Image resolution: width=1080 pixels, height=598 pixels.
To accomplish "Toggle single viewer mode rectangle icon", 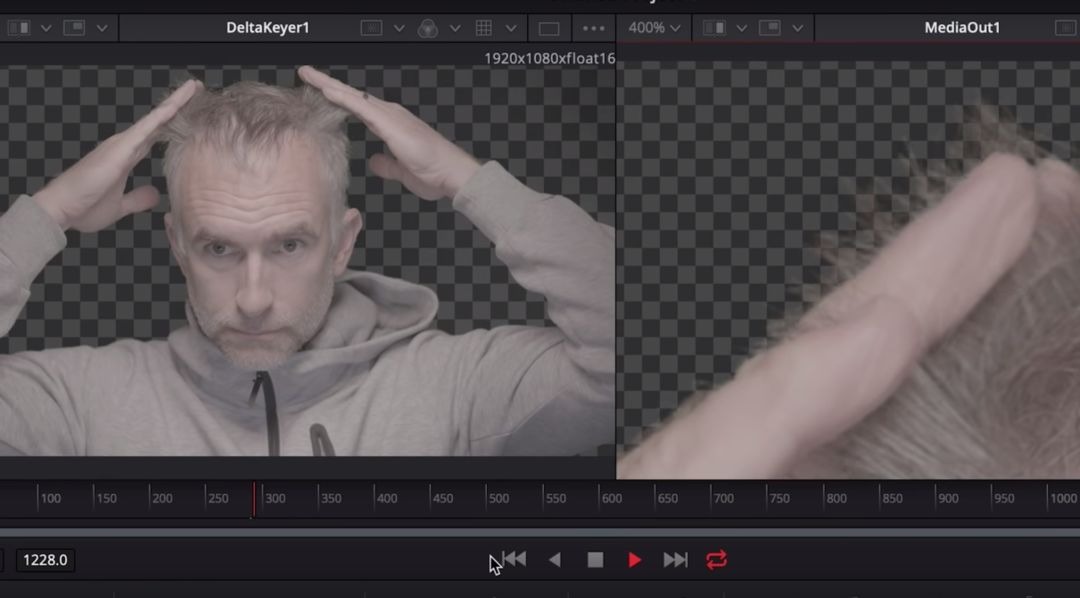I will point(549,29).
